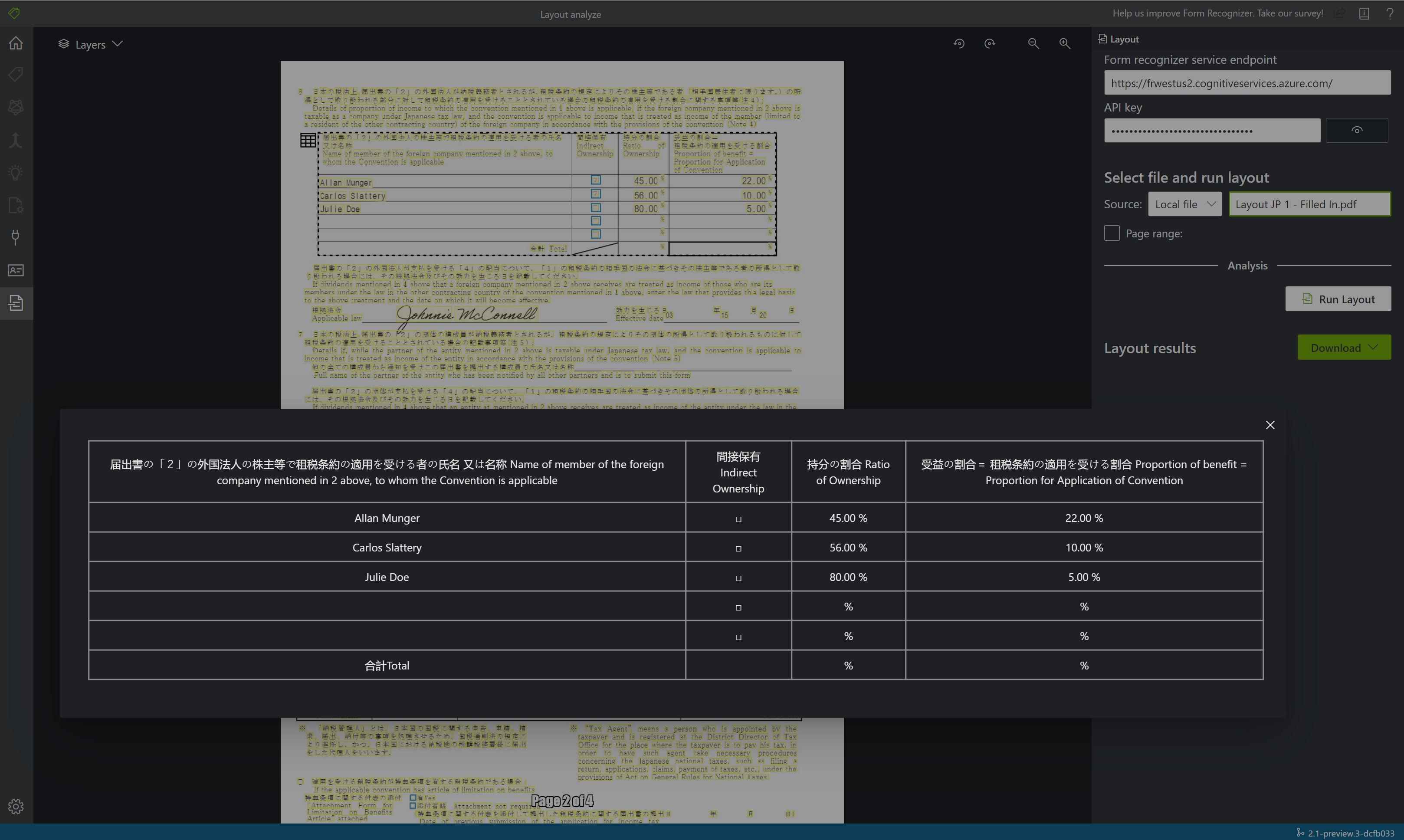Select the zoom out icon
The height and width of the screenshot is (840, 1404).
[x=1034, y=43]
